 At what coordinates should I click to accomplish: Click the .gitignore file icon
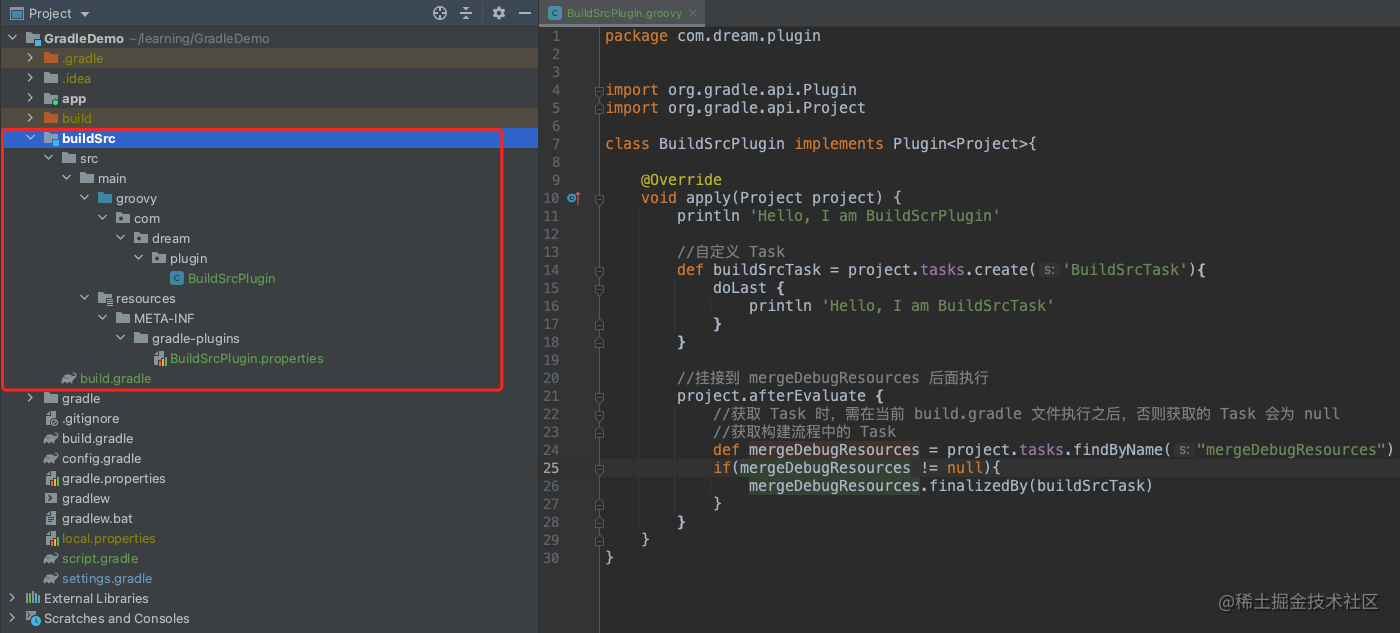(51, 418)
